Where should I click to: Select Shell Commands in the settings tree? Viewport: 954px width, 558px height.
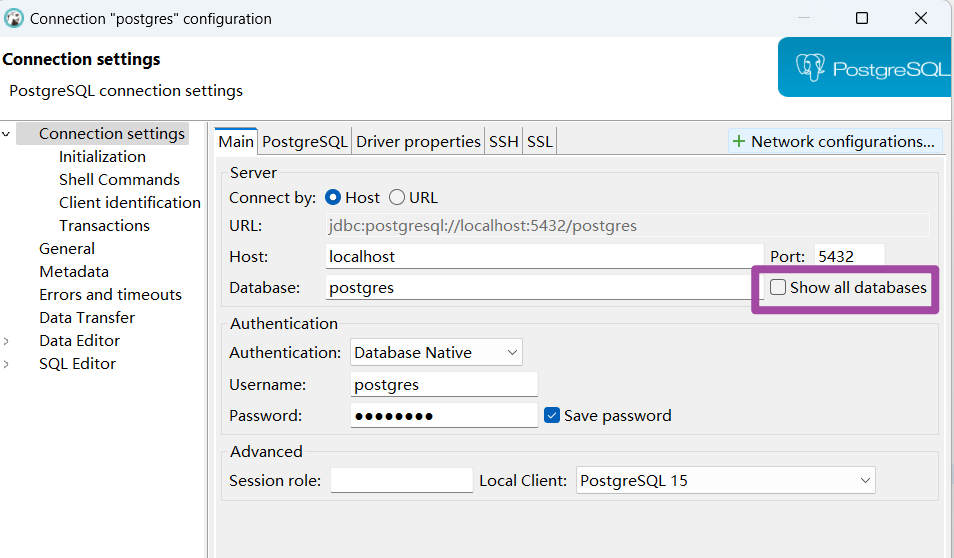coord(119,180)
